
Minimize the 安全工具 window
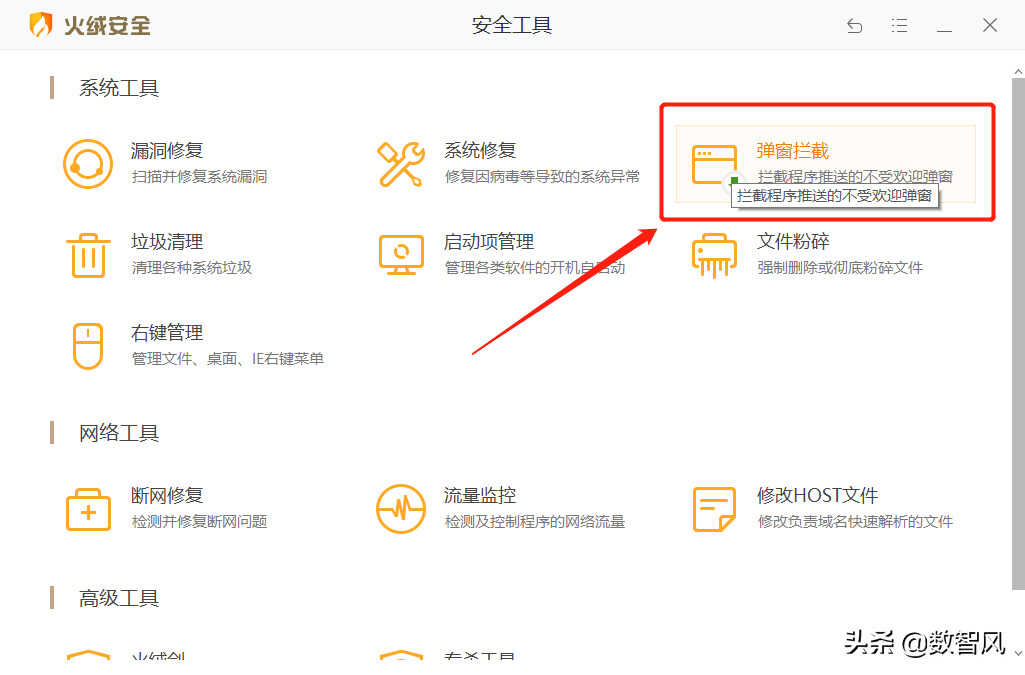click(x=944, y=27)
